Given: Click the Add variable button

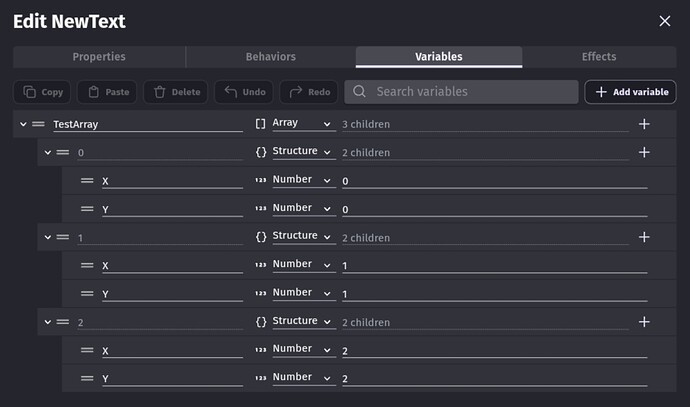Looking at the screenshot, I should point(631,92).
